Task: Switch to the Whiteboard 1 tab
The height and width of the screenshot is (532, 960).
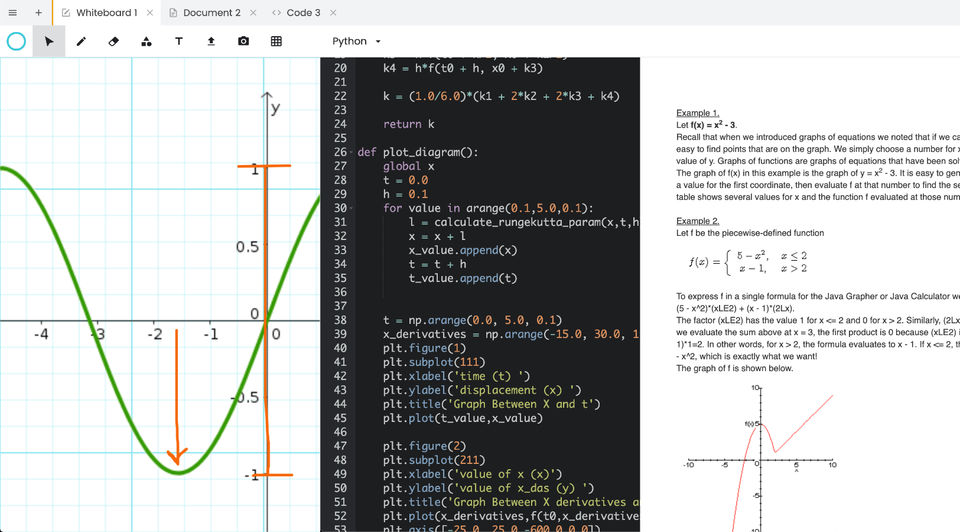Action: click(106, 13)
